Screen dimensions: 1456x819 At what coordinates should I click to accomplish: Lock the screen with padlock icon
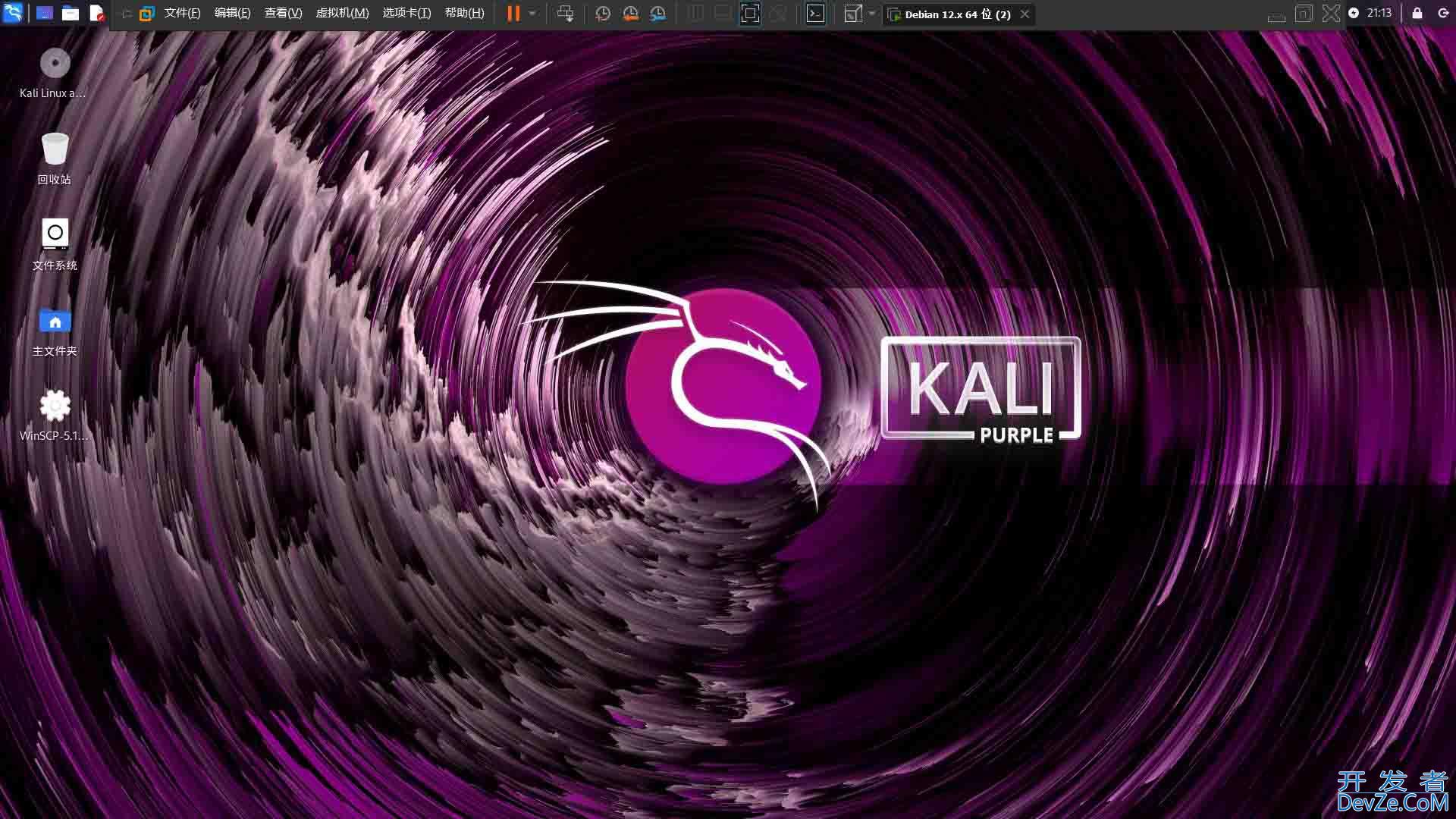click(1417, 13)
